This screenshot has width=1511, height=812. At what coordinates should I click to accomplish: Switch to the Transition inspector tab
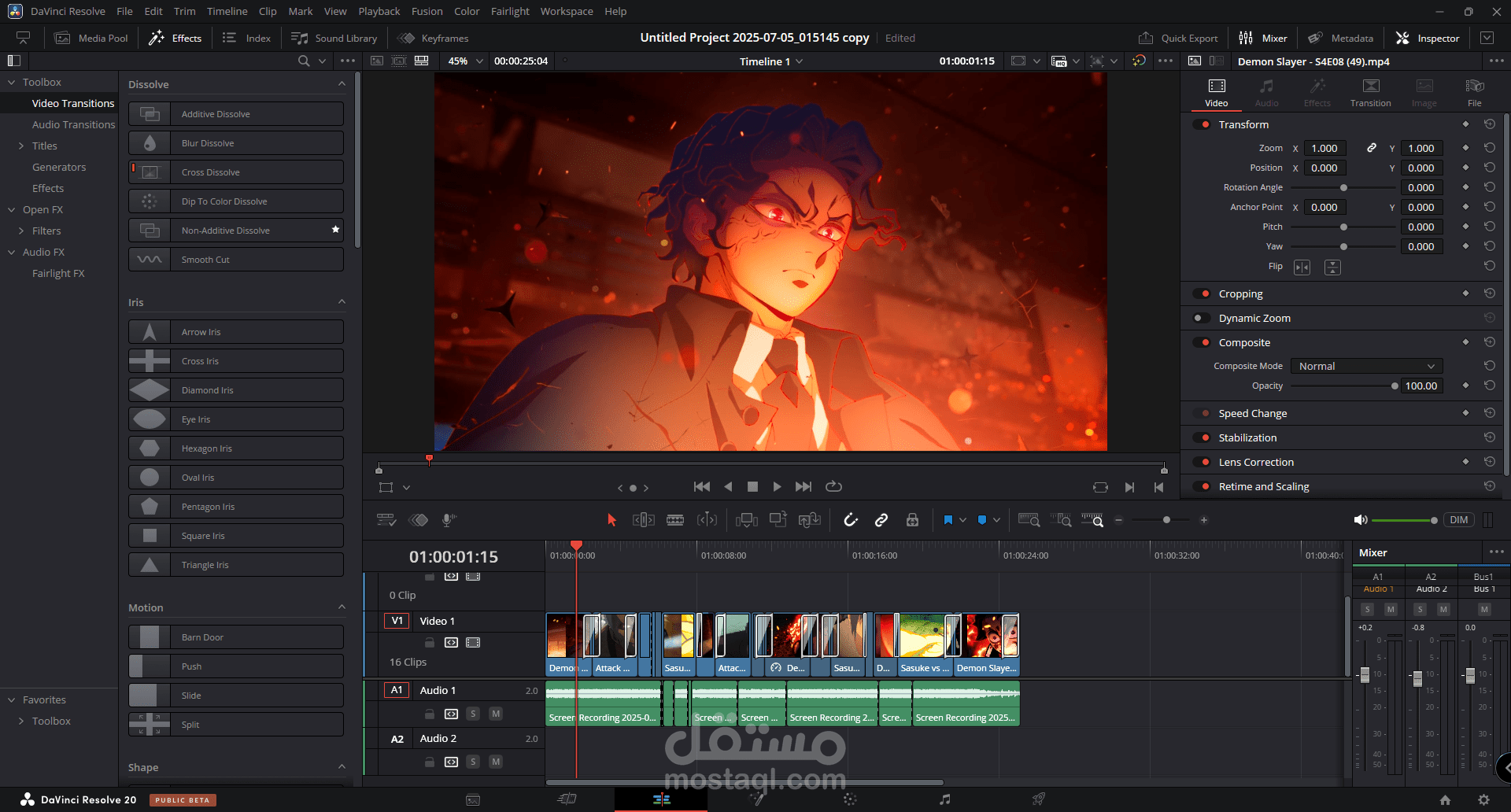coord(1370,93)
